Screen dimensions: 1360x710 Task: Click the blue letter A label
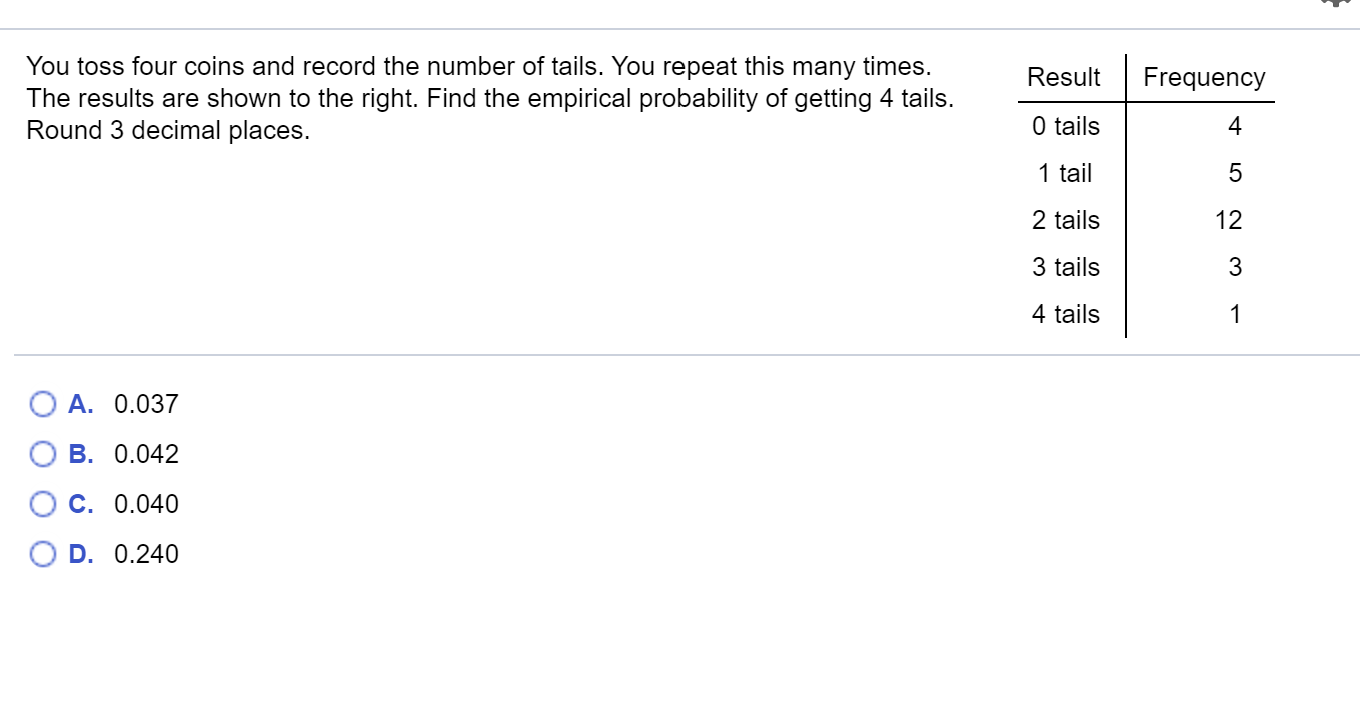81,404
